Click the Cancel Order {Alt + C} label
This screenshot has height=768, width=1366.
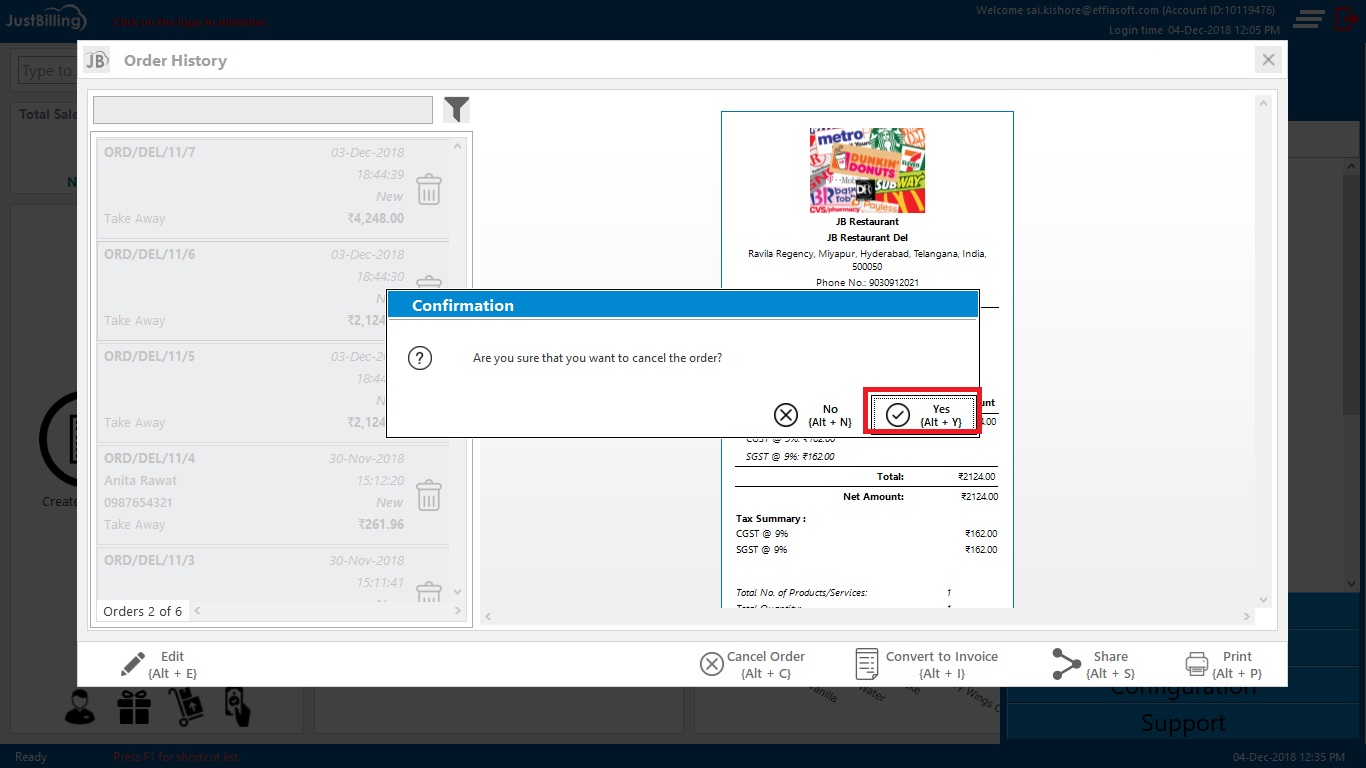[766, 665]
